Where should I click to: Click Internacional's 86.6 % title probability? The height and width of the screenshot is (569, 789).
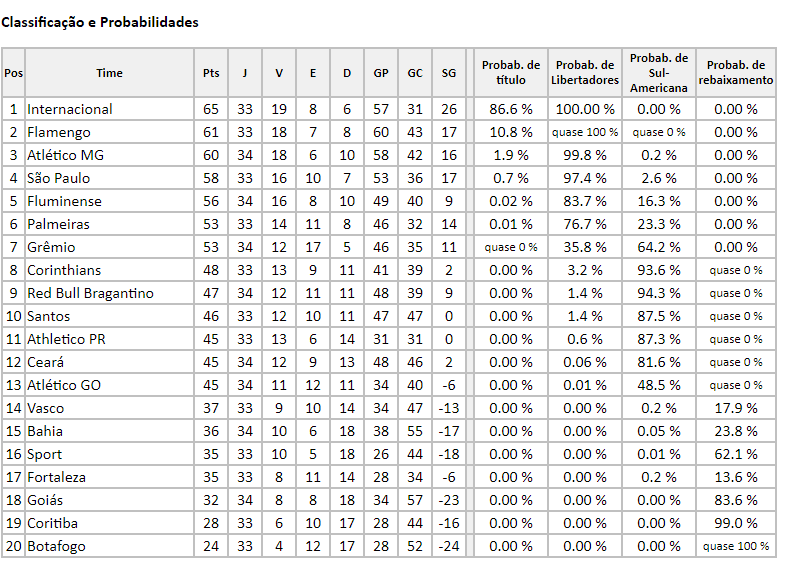[511, 109]
